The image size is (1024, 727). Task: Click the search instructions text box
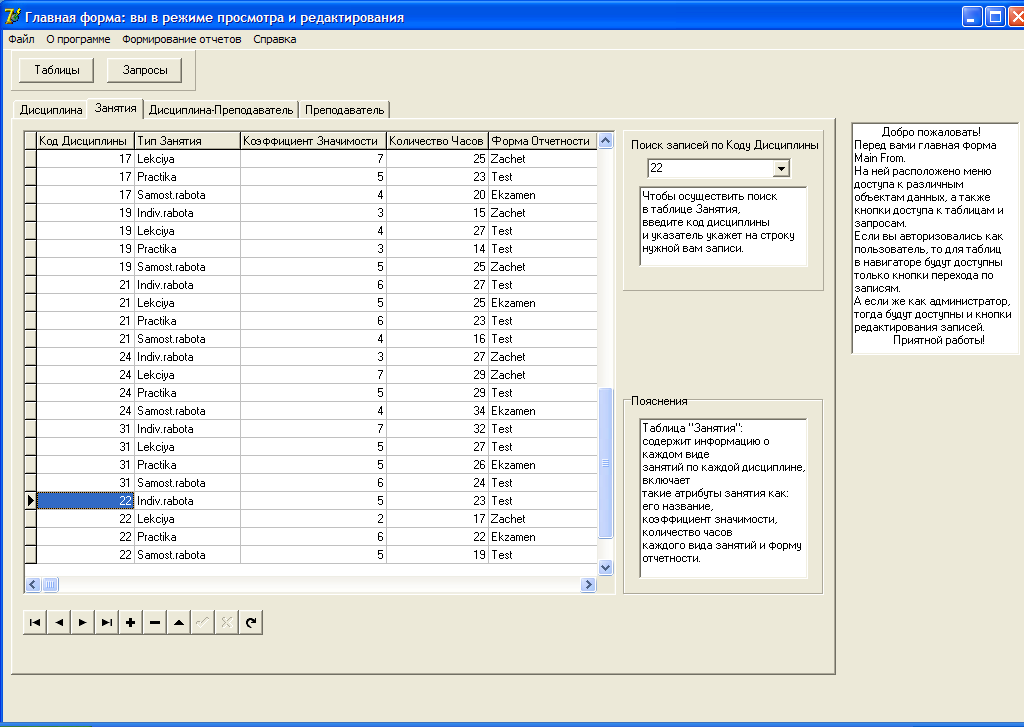tap(724, 227)
